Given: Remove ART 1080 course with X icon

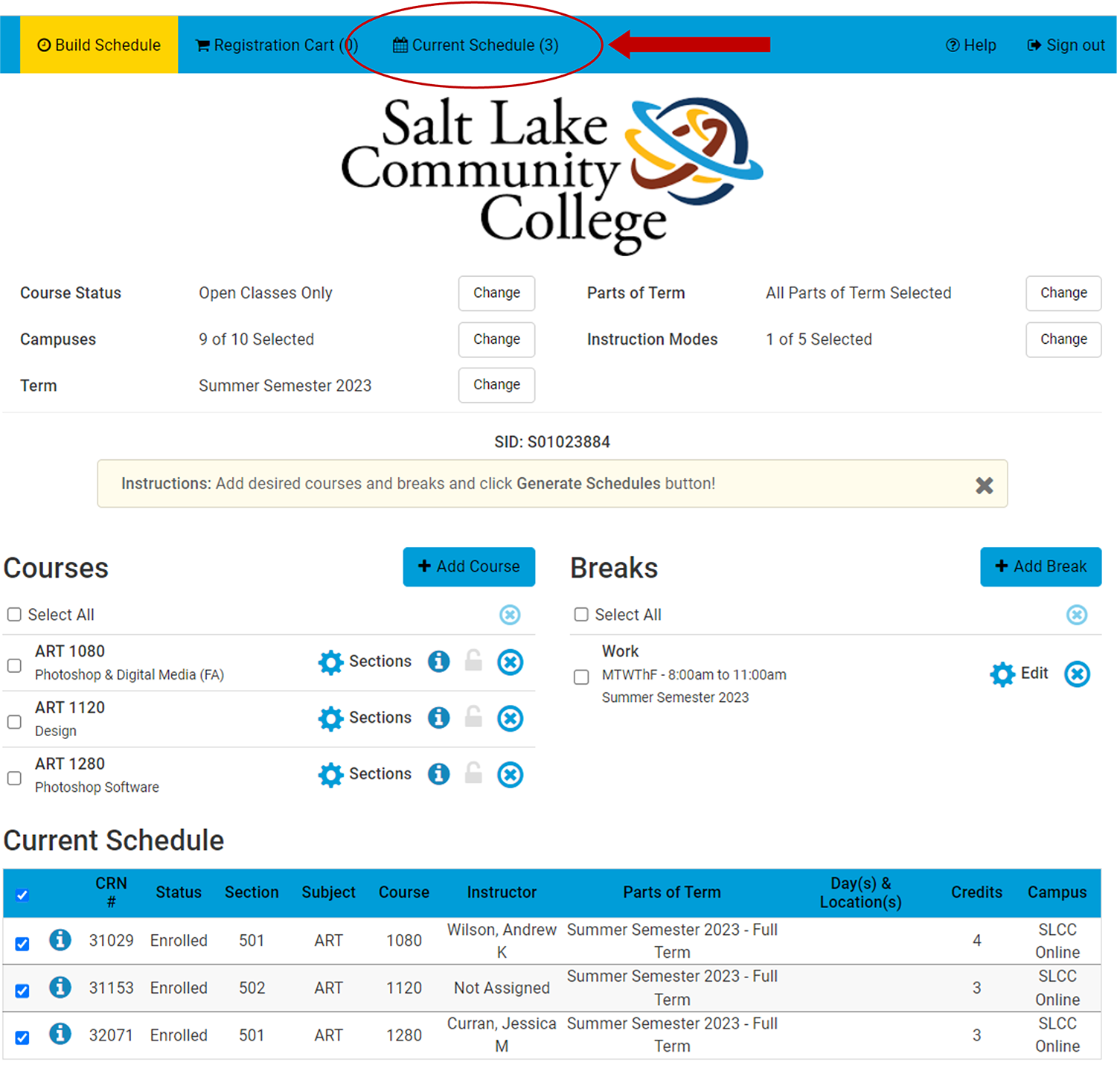Looking at the screenshot, I should pyautogui.click(x=510, y=662).
